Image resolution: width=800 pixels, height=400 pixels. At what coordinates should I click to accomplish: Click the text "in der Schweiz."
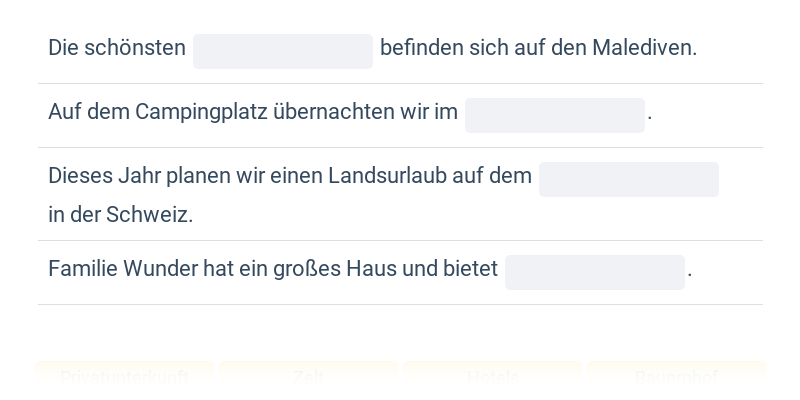click(120, 214)
